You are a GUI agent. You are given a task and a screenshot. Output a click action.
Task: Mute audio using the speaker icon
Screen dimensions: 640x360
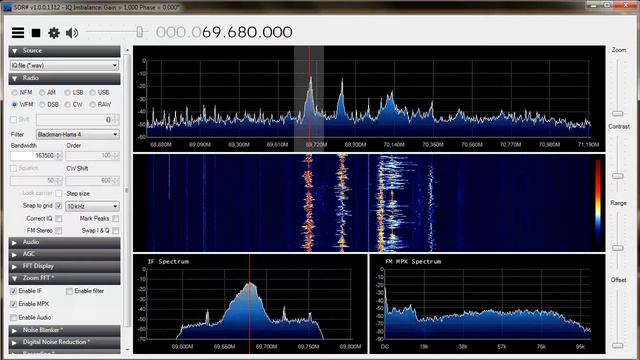pos(72,33)
